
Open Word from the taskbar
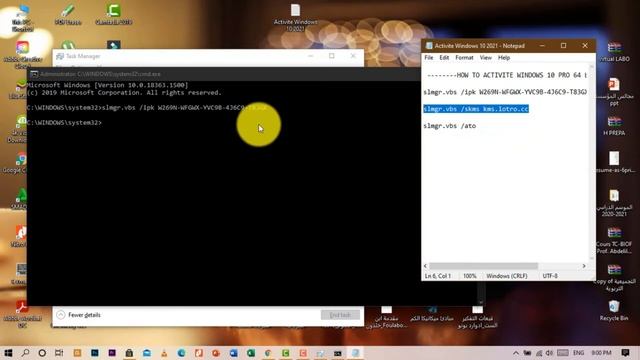click(233, 353)
